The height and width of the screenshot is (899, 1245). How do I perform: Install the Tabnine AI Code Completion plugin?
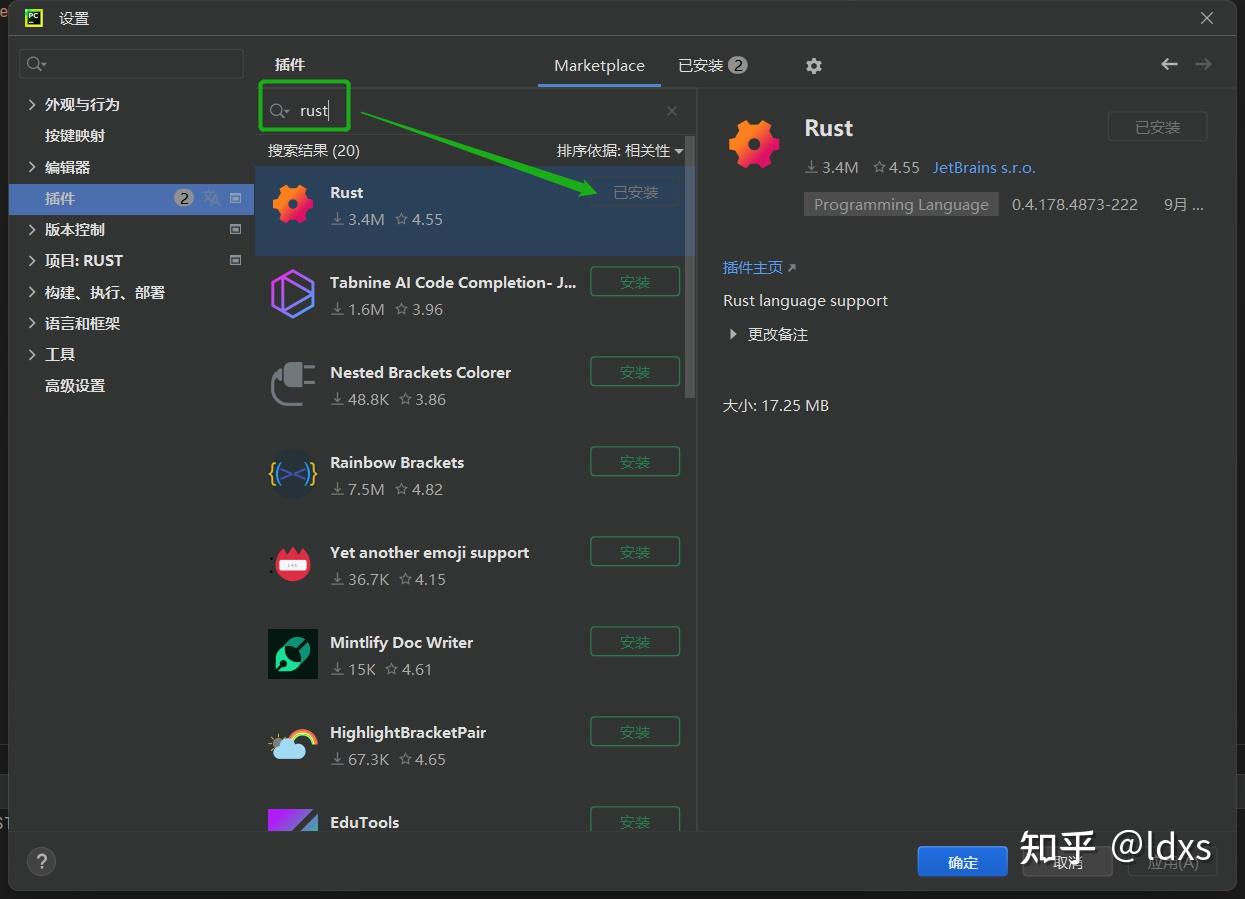[x=634, y=281]
